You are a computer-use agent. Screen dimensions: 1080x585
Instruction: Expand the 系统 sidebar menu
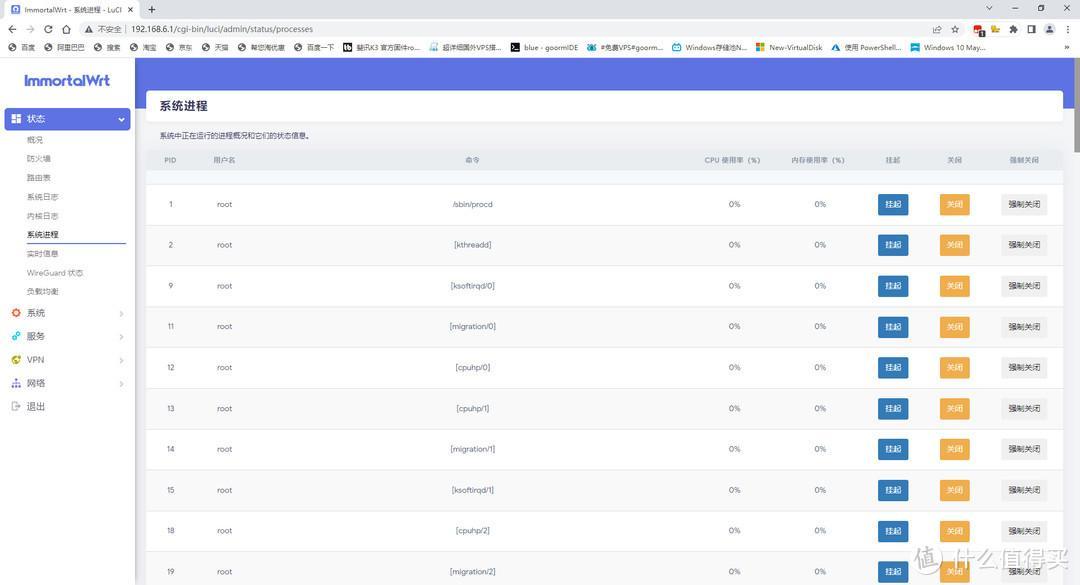click(68, 313)
